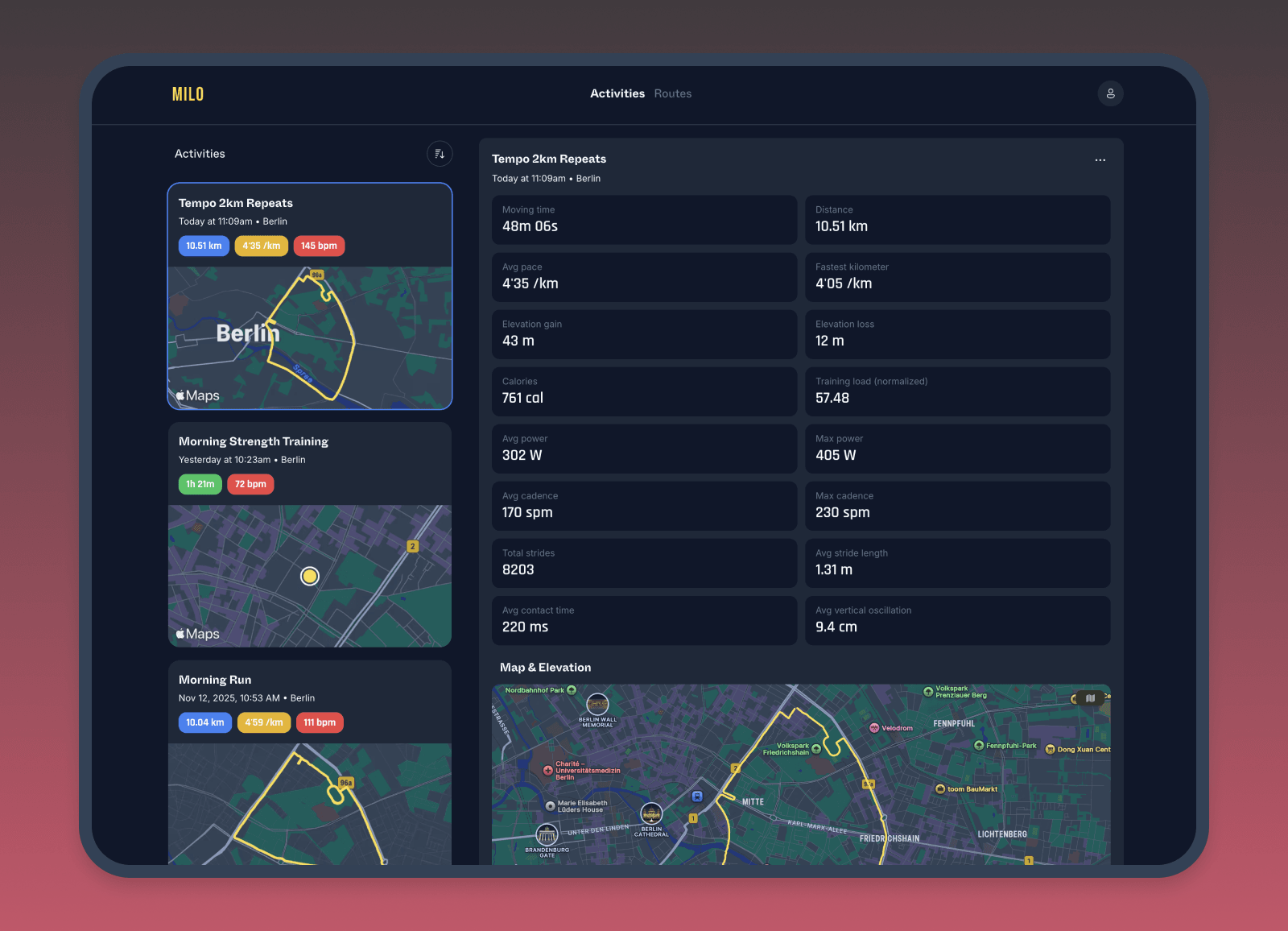Select Berlin Wall Memorial map marker
Image resolution: width=1288 pixels, height=931 pixels.
tap(597, 705)
